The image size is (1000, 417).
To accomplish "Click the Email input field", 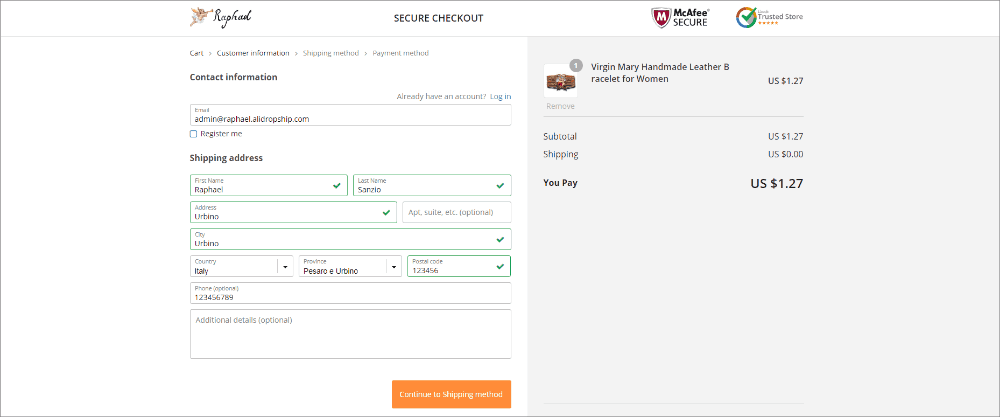I will 350,116.
